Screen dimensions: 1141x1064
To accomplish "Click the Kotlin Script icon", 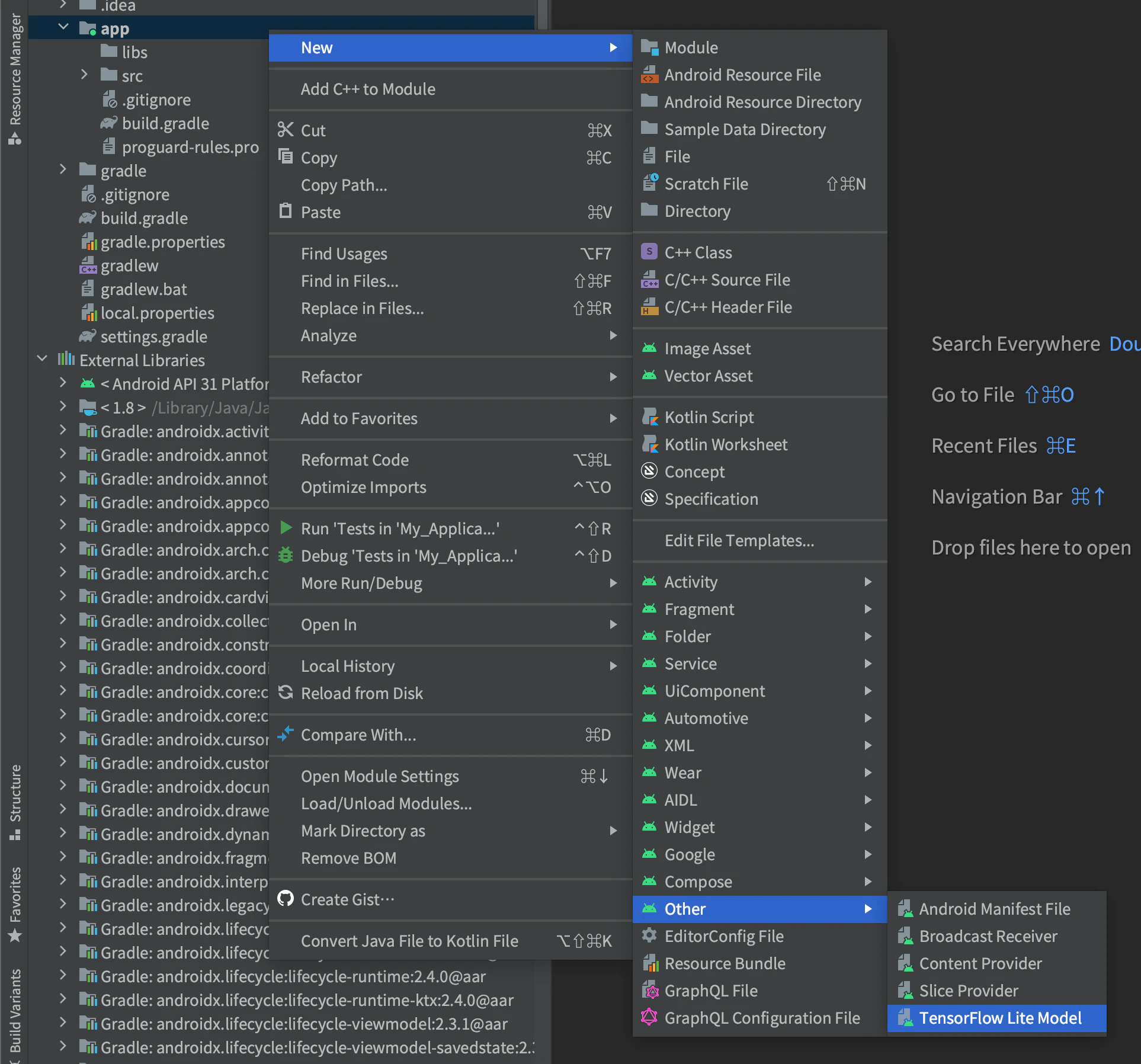I will (649, 416).
